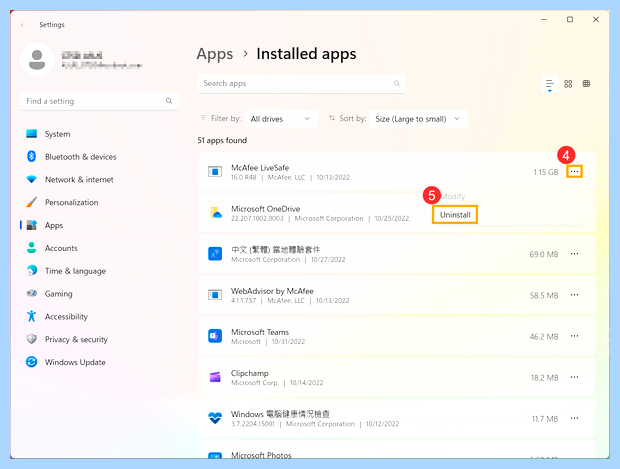Choose Uninstall from the context menu
Screen dimensions: 620x469
(x=455, y=215)
